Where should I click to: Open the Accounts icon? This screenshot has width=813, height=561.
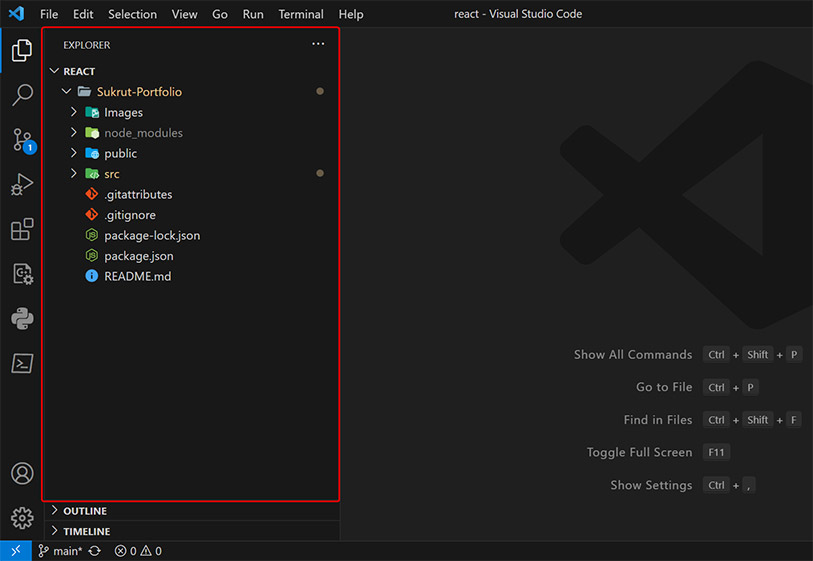pos(22,473)
